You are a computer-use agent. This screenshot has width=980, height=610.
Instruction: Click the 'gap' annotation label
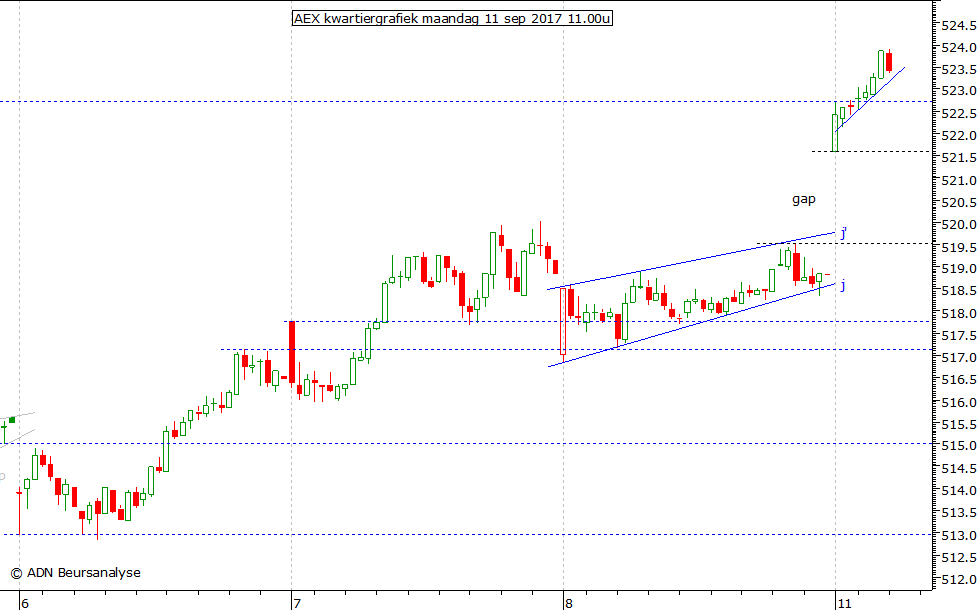point(803,199)
